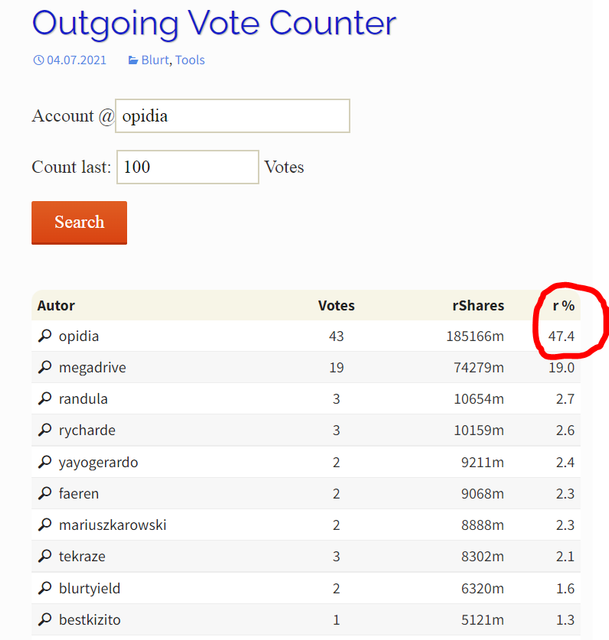
Task: Open the Blurt category link
Action: (x=155, y=60)
